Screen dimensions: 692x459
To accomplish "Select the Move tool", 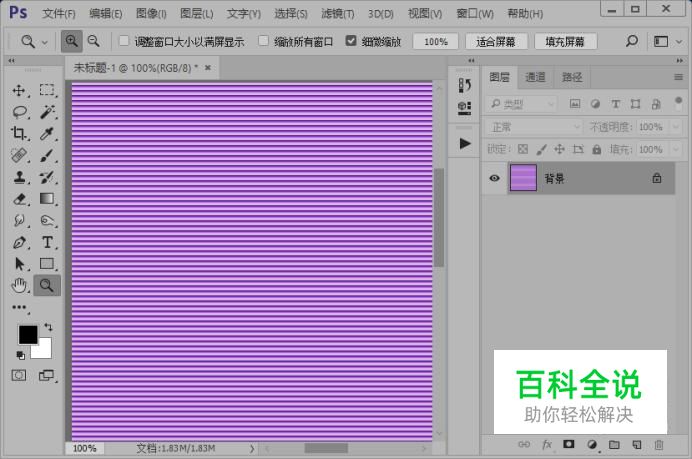I will pyautogui.click(x=19, y=90).
